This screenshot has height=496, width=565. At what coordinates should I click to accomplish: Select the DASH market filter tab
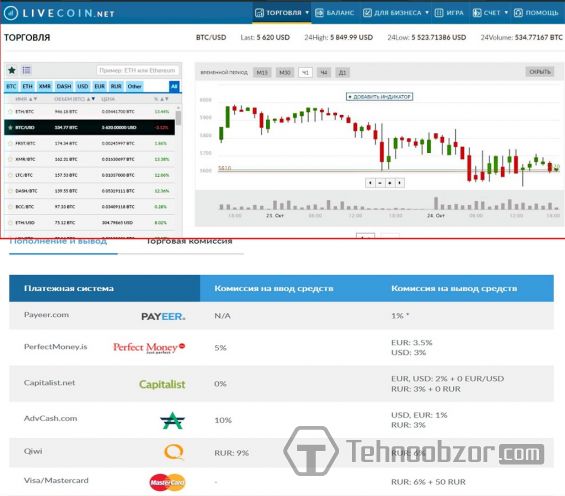tap(64, 86)
